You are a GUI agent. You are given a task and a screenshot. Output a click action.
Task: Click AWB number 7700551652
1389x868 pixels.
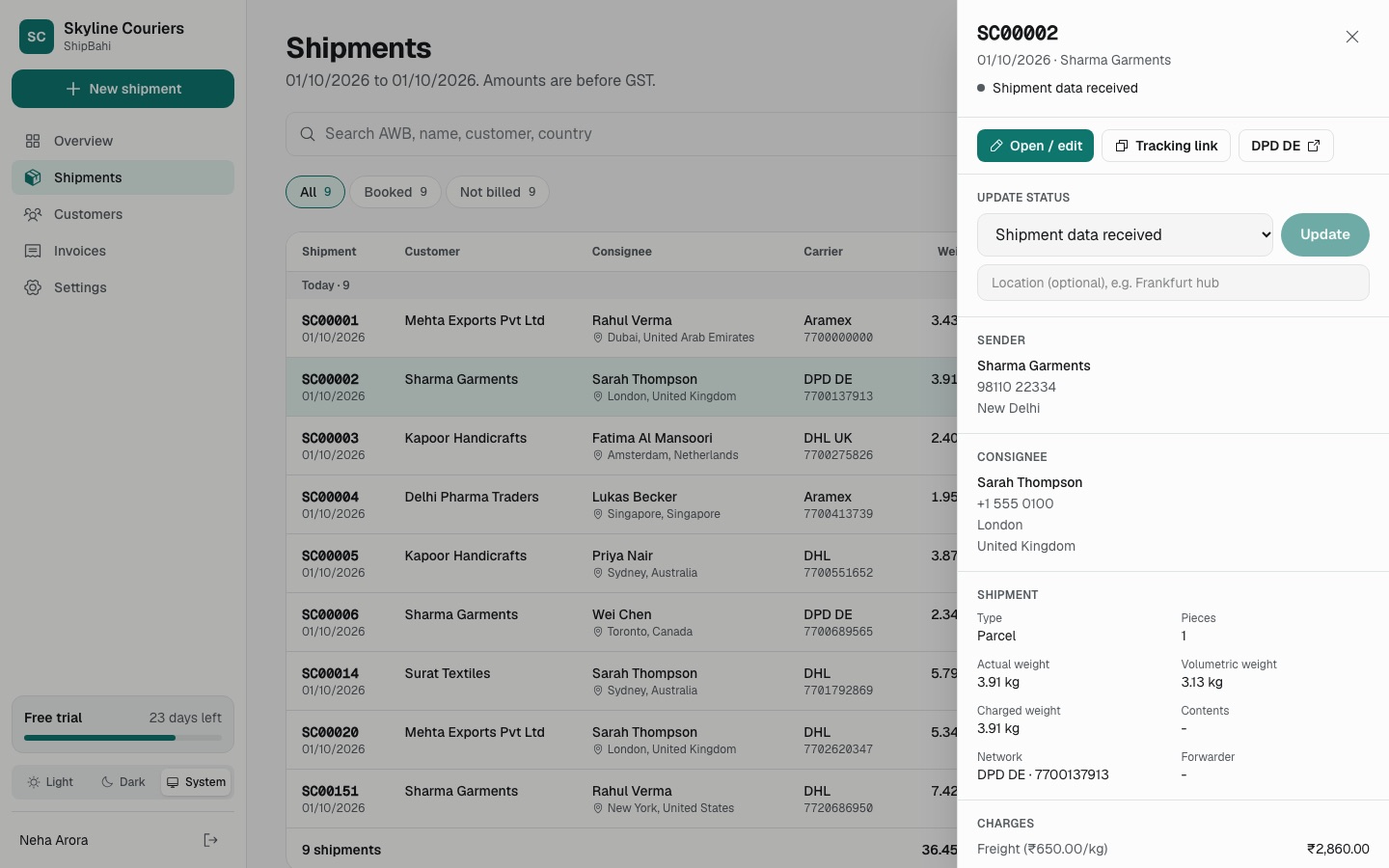[x=838, y=573]
